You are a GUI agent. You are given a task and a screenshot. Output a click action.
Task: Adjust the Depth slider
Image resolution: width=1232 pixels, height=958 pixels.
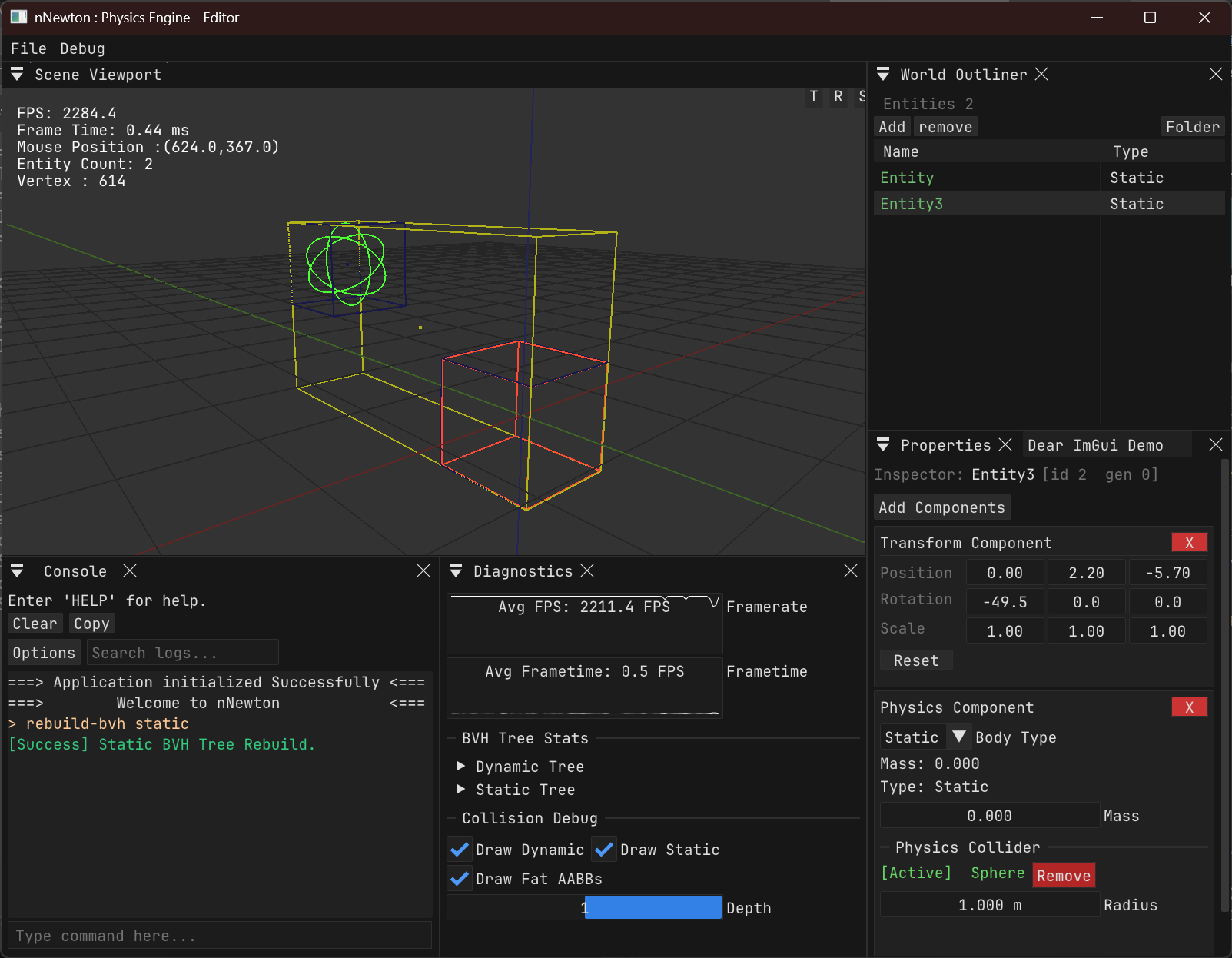pos(584,908)
